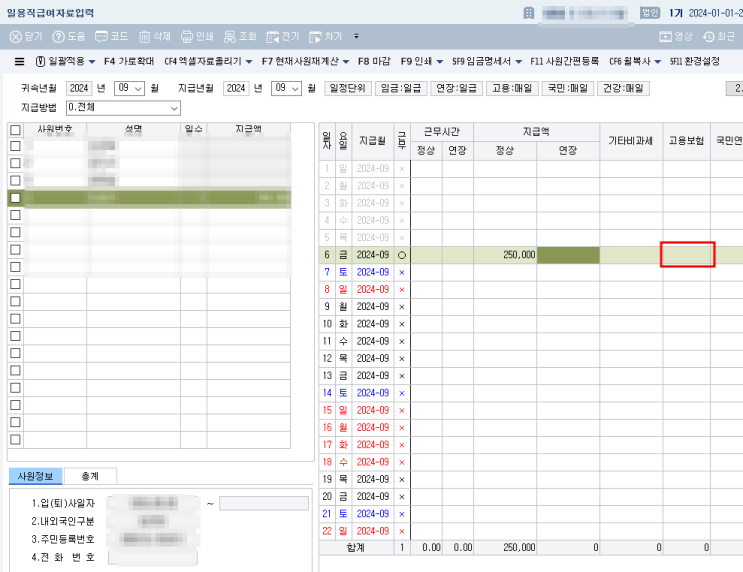
Task: Click the 건강:매일 button
Action: point(623,88)
